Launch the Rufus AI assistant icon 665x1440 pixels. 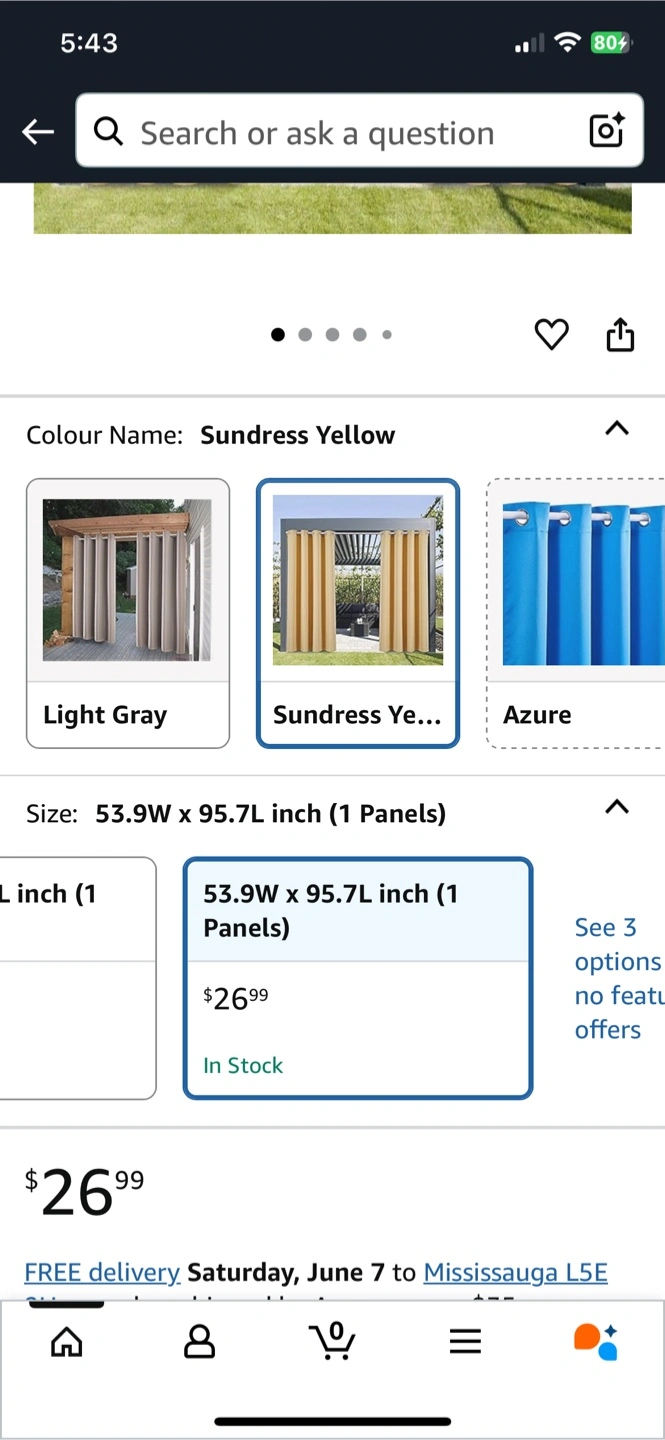pos(596,1341)
